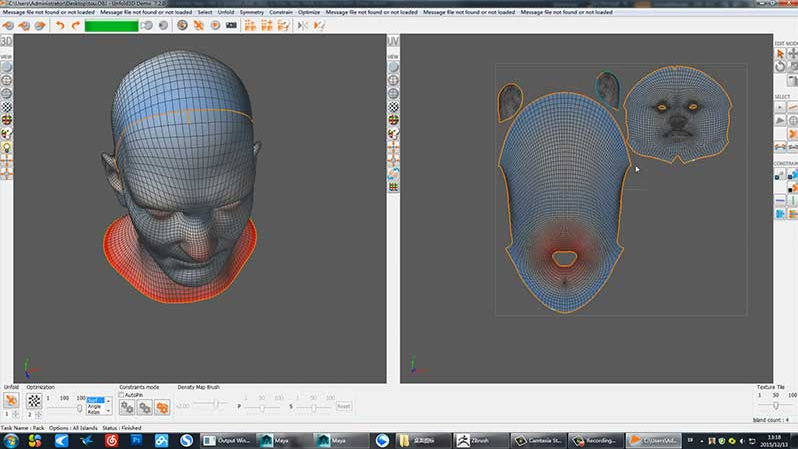This screenshot has height=449, width=798.
Task: Select Angle in optimization list
Action: (x=95, y=406)
